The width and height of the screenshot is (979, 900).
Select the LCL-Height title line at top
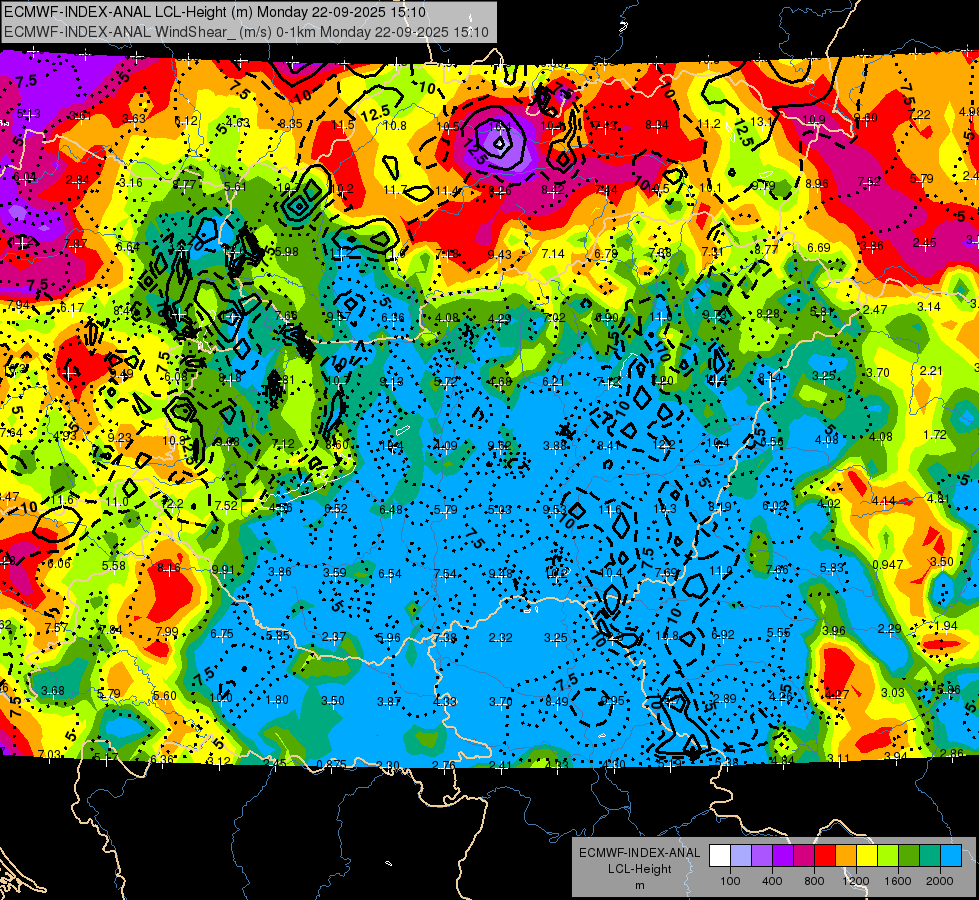tap(215, 12)
